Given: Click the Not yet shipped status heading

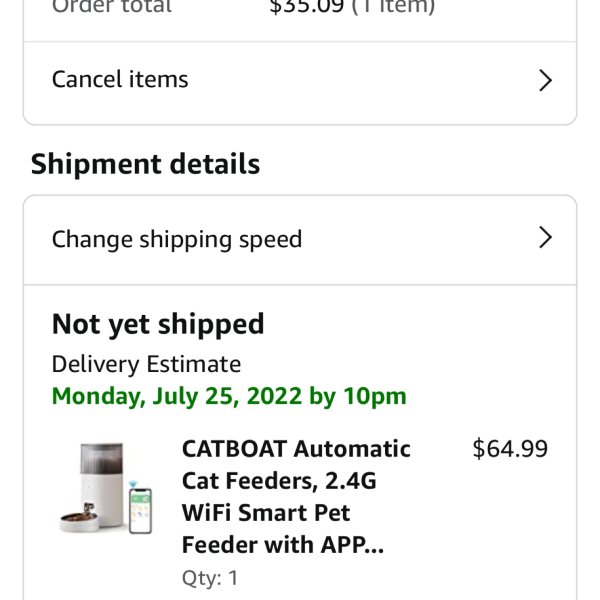Looking at the screenshot, I should (x=158, y=324).
